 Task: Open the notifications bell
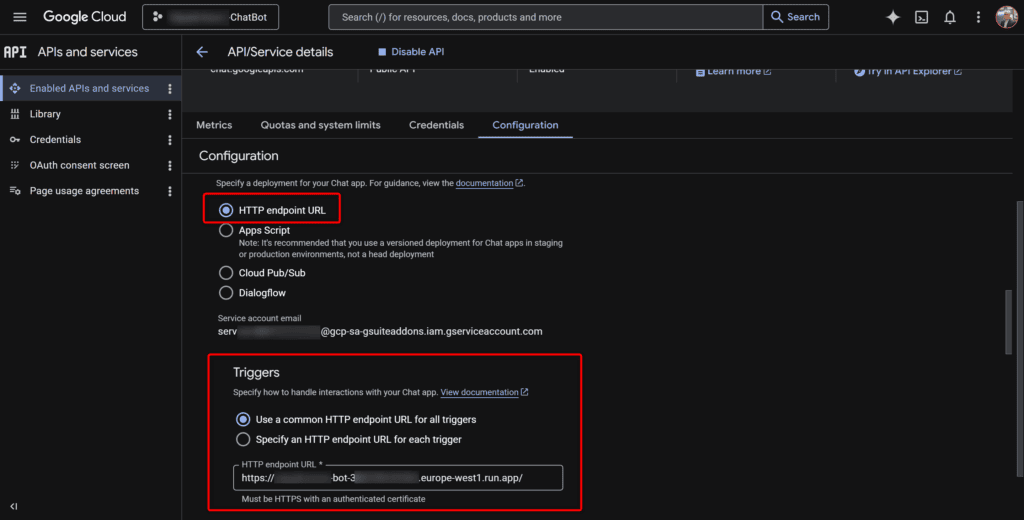[x=950, y=18]
